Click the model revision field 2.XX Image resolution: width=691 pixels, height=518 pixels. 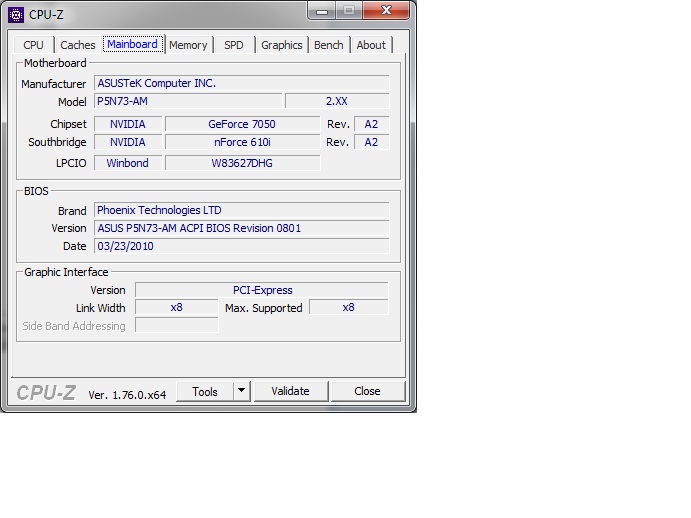(x=337, y=101)
